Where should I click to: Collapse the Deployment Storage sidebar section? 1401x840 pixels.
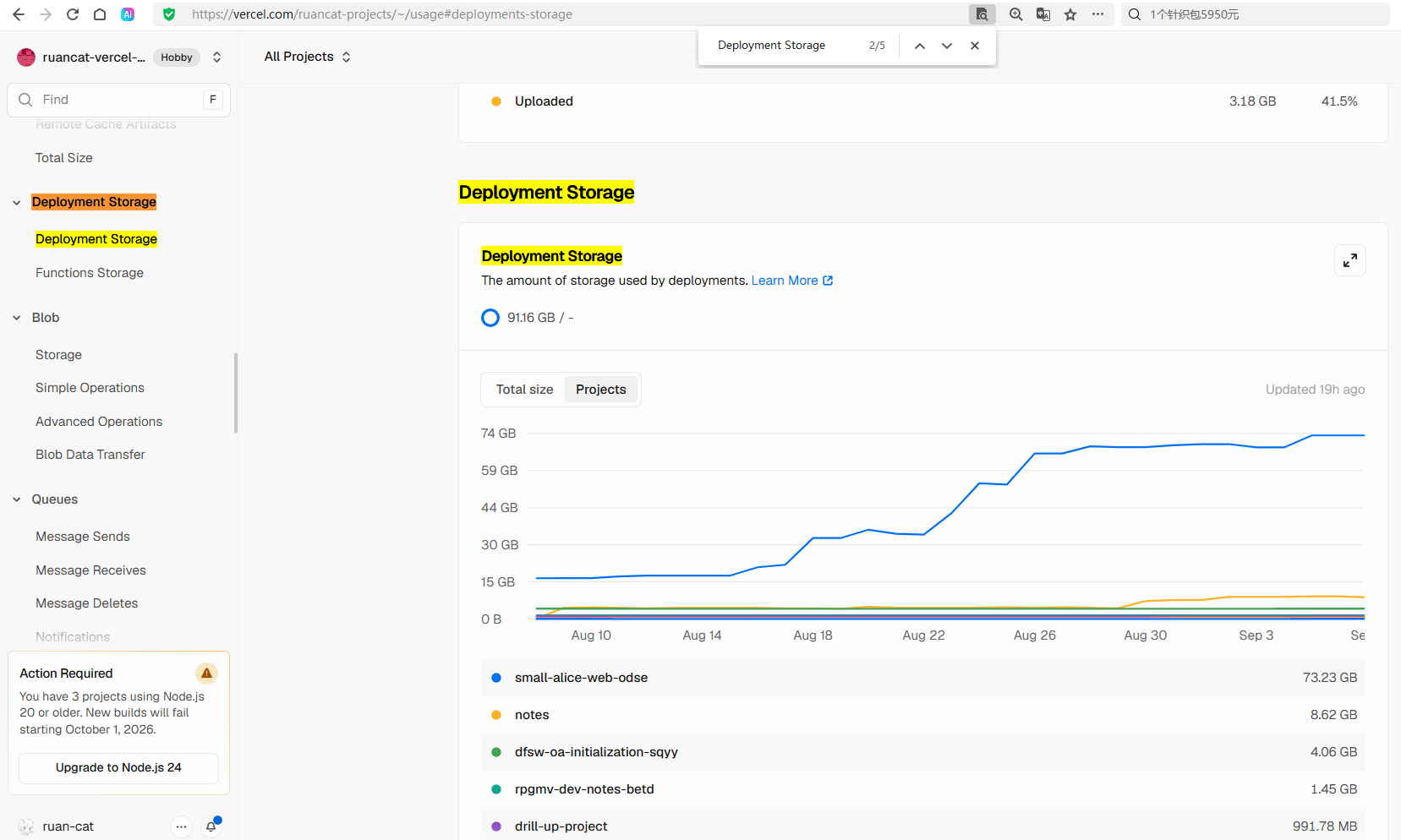point(17,202)
